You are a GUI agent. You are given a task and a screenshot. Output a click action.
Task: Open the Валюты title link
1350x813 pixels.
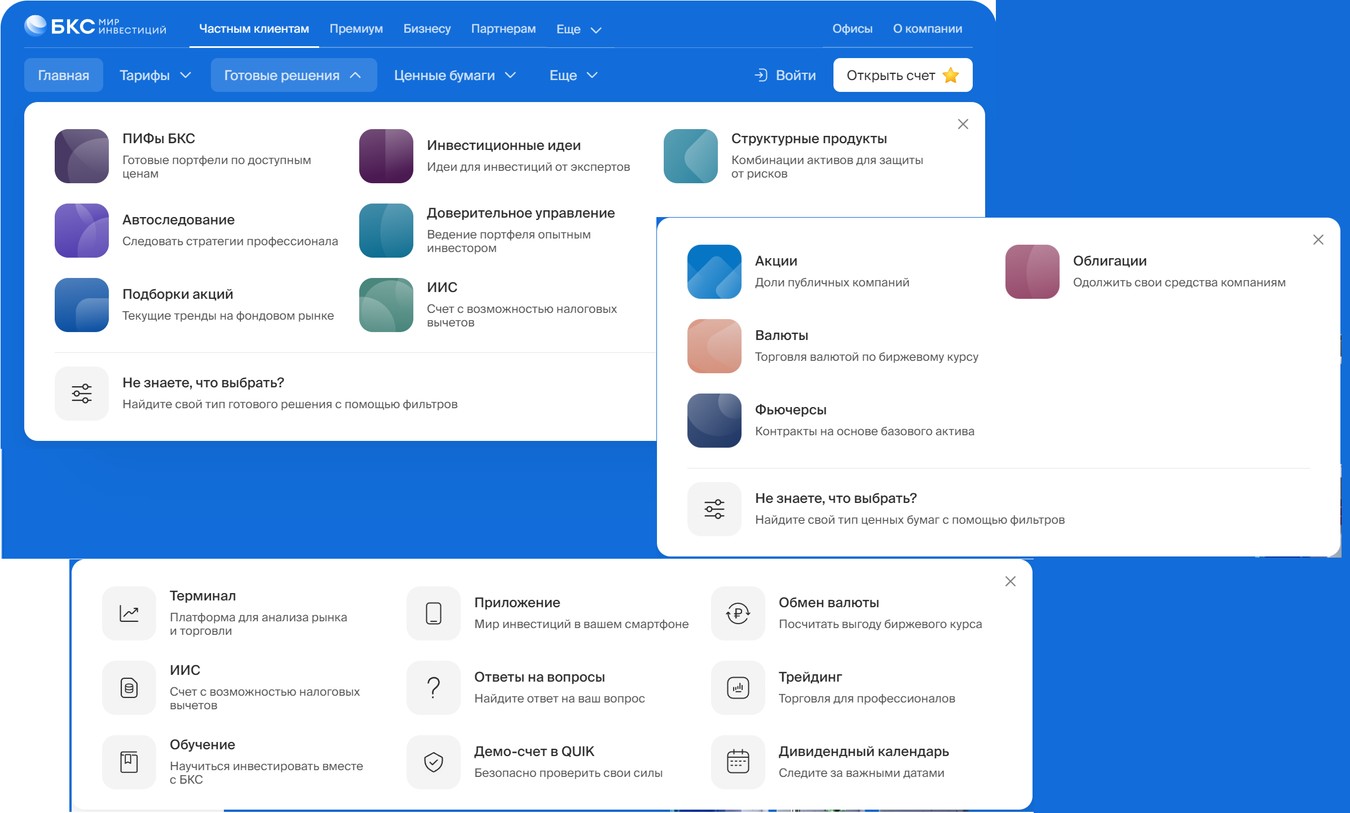pyautogui.click(x=781, y=335)
